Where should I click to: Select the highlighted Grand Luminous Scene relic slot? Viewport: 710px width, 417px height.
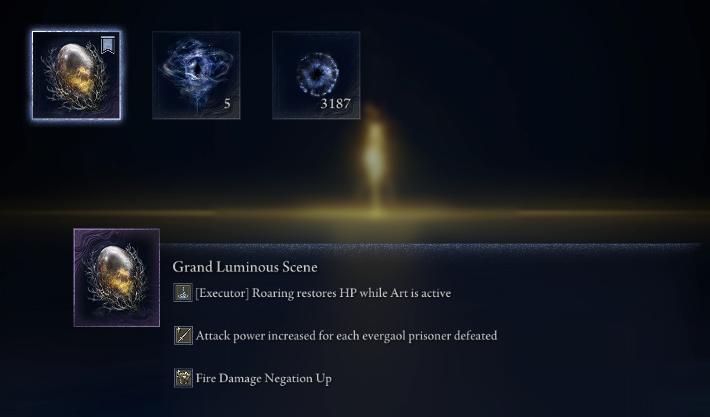tap(77, 75)
